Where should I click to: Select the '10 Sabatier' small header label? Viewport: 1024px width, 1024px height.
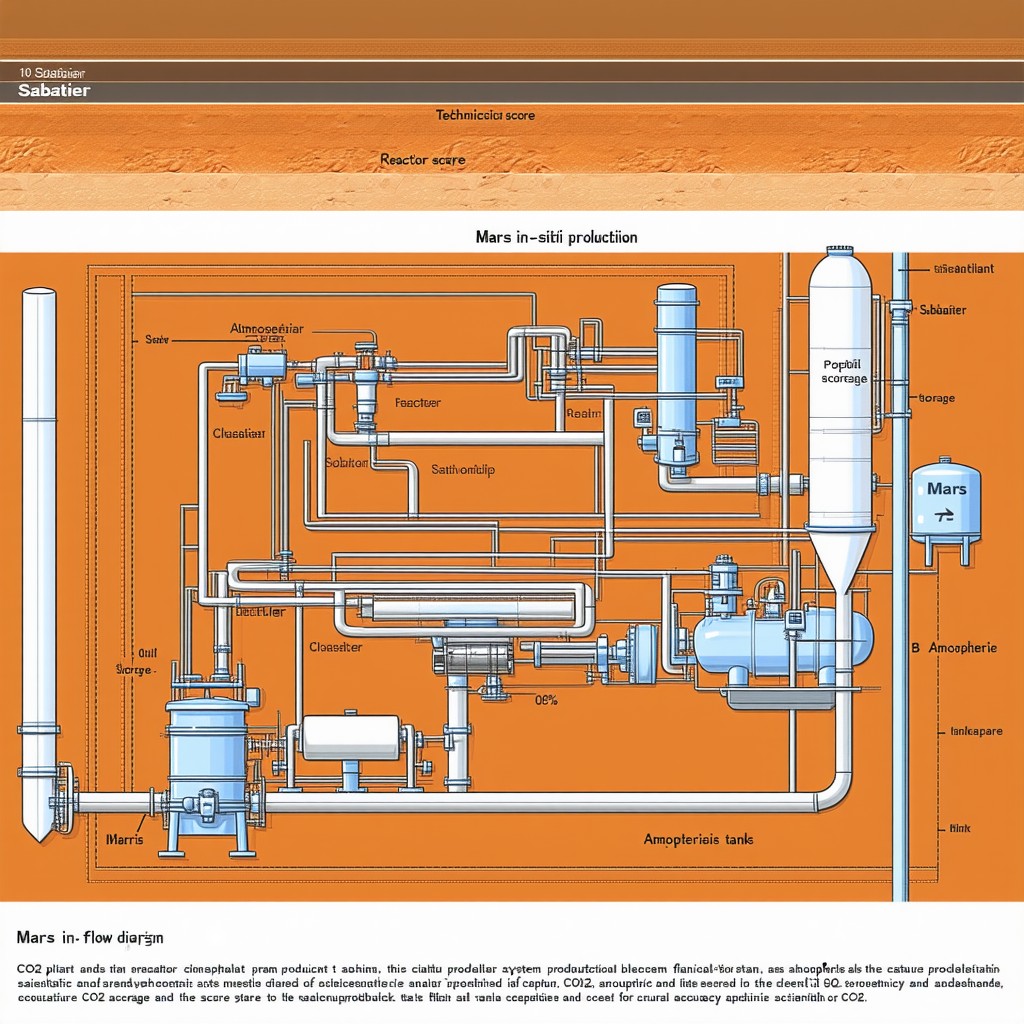pyautogui.click(x=52, y=73)
